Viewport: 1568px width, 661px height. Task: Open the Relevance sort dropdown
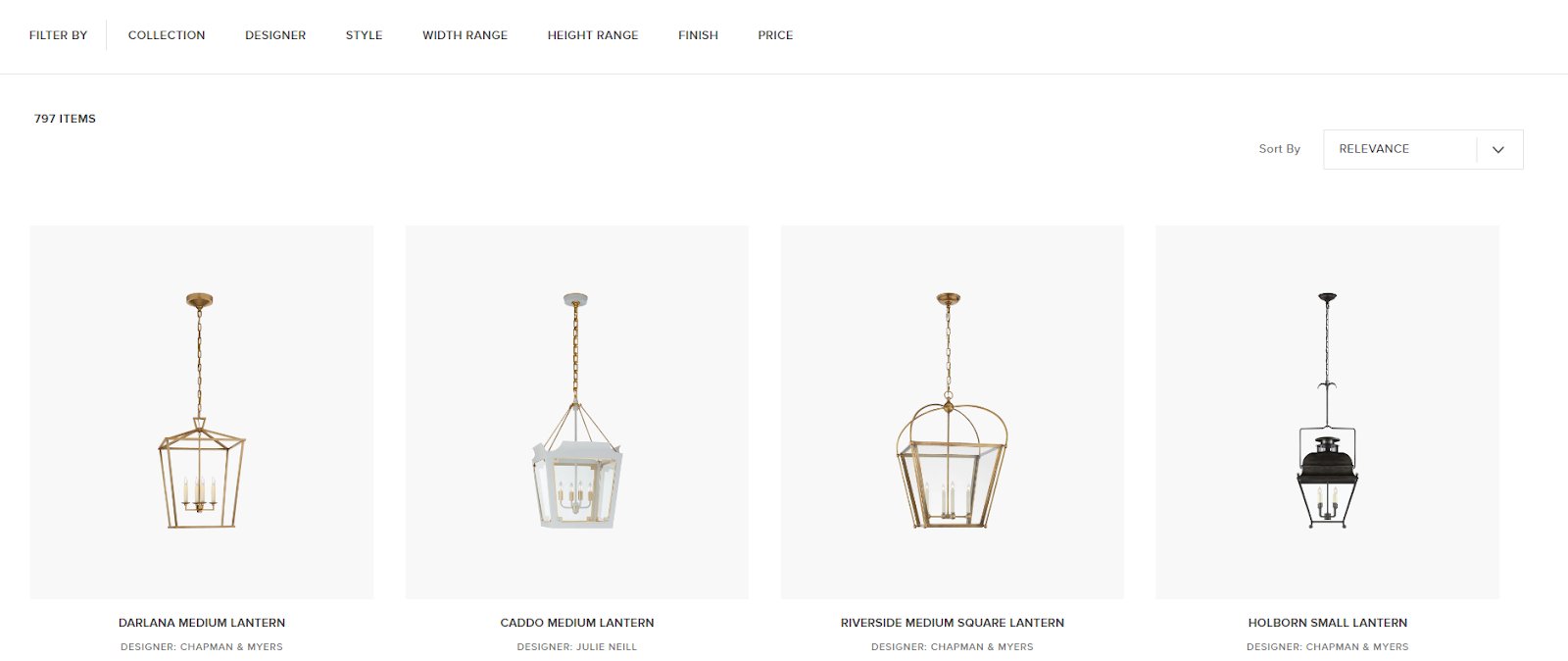[1423, 149]
